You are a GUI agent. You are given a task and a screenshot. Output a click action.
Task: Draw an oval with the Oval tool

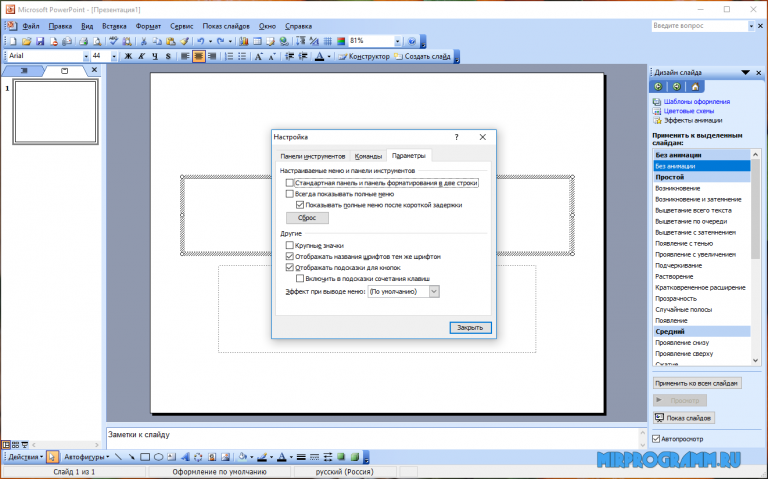(x=158, y=457)
